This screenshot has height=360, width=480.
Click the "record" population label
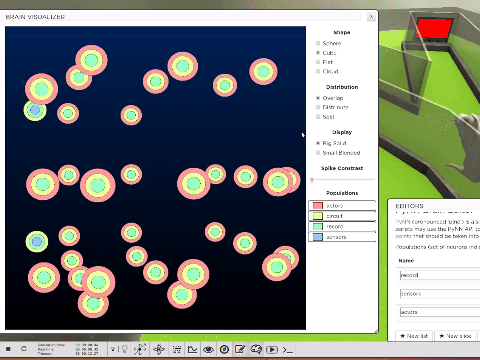(335, 226)
